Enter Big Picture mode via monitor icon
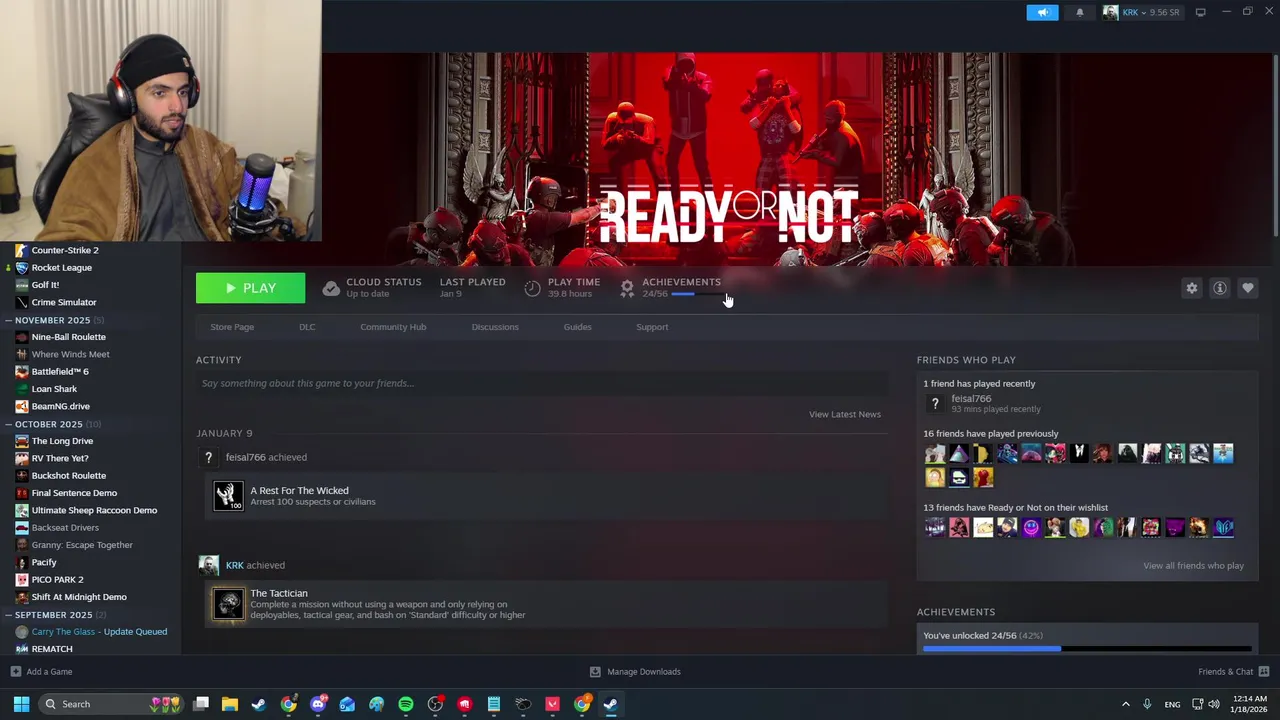 click(x=1200, y=12)
